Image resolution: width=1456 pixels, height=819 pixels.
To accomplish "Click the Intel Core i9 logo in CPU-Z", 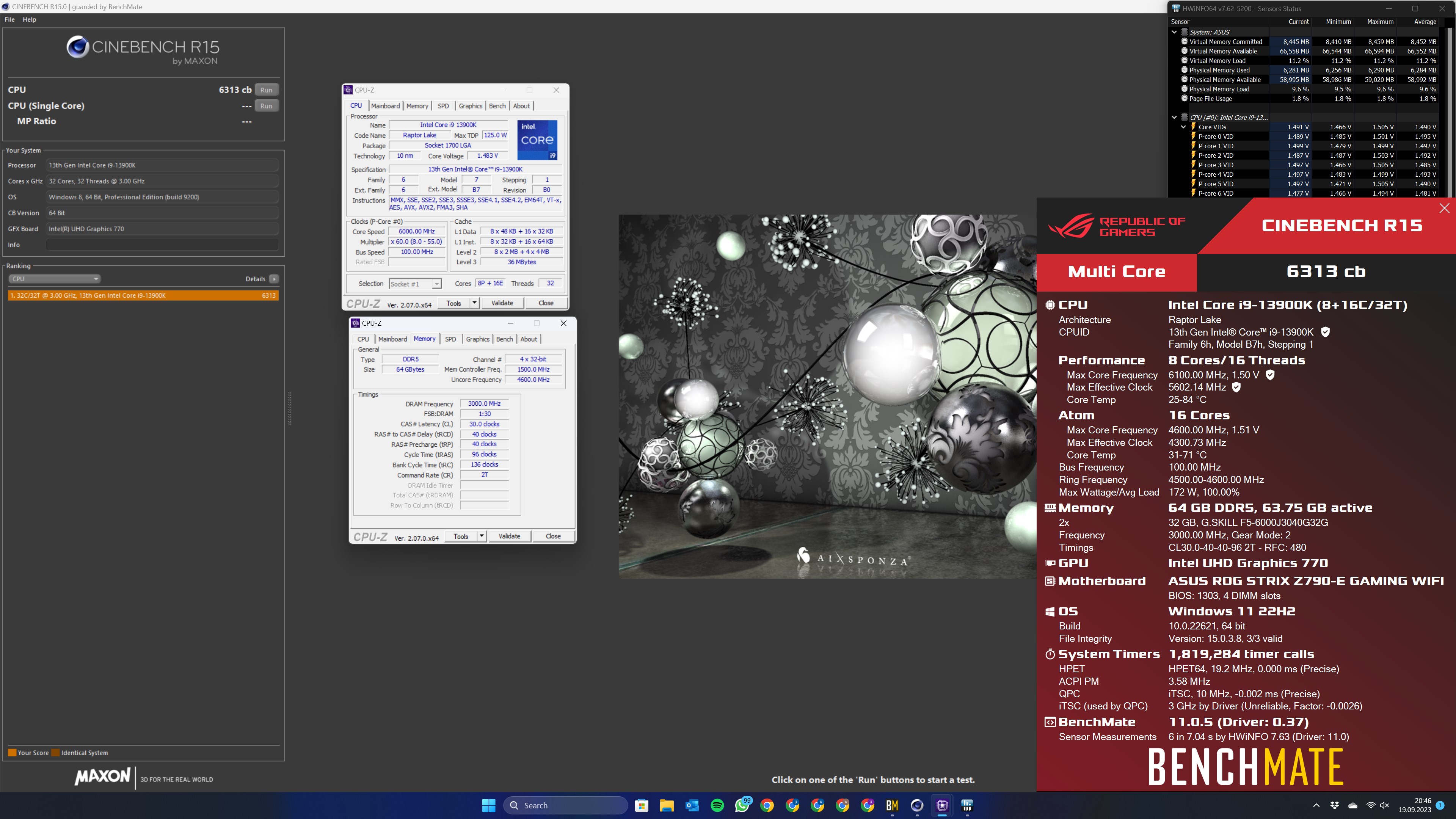I will [537, 140].
